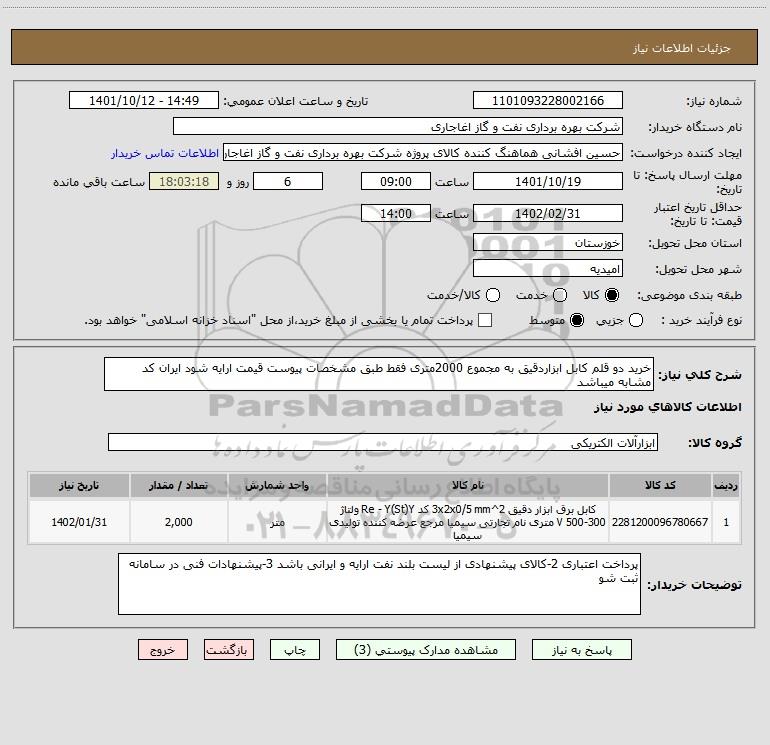The height and width of the screenshot is (745, 770).
Task: Open 'مشاهده مدارک پیوستی (3)' attachments
Action: (x=426, y=649)
